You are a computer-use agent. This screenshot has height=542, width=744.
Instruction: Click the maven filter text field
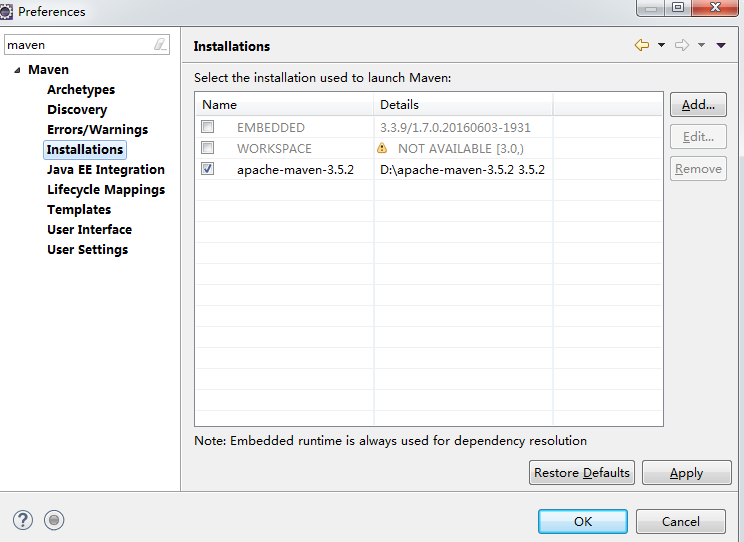78,45
